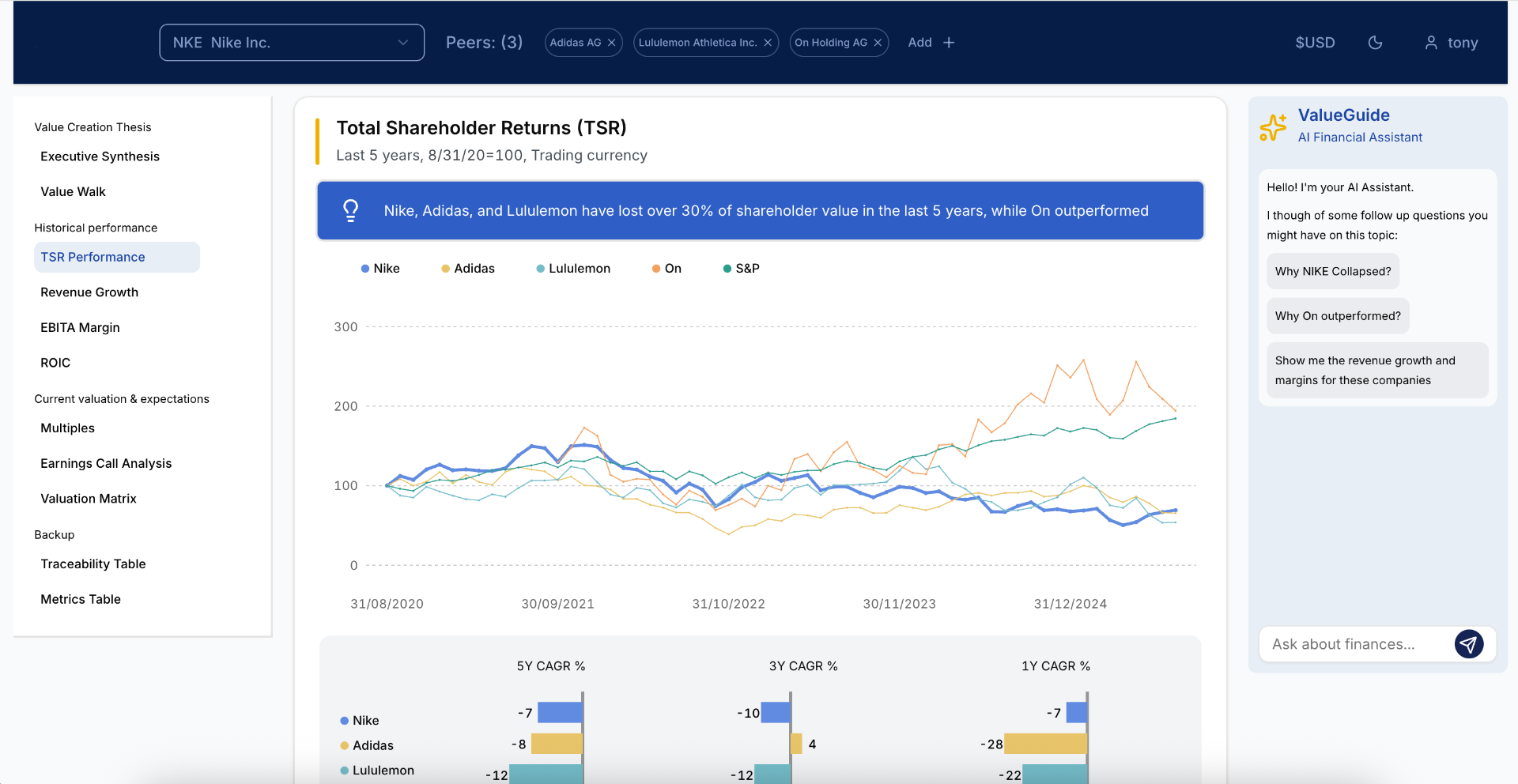Open the tony user profile icon

pos(1431,43)
